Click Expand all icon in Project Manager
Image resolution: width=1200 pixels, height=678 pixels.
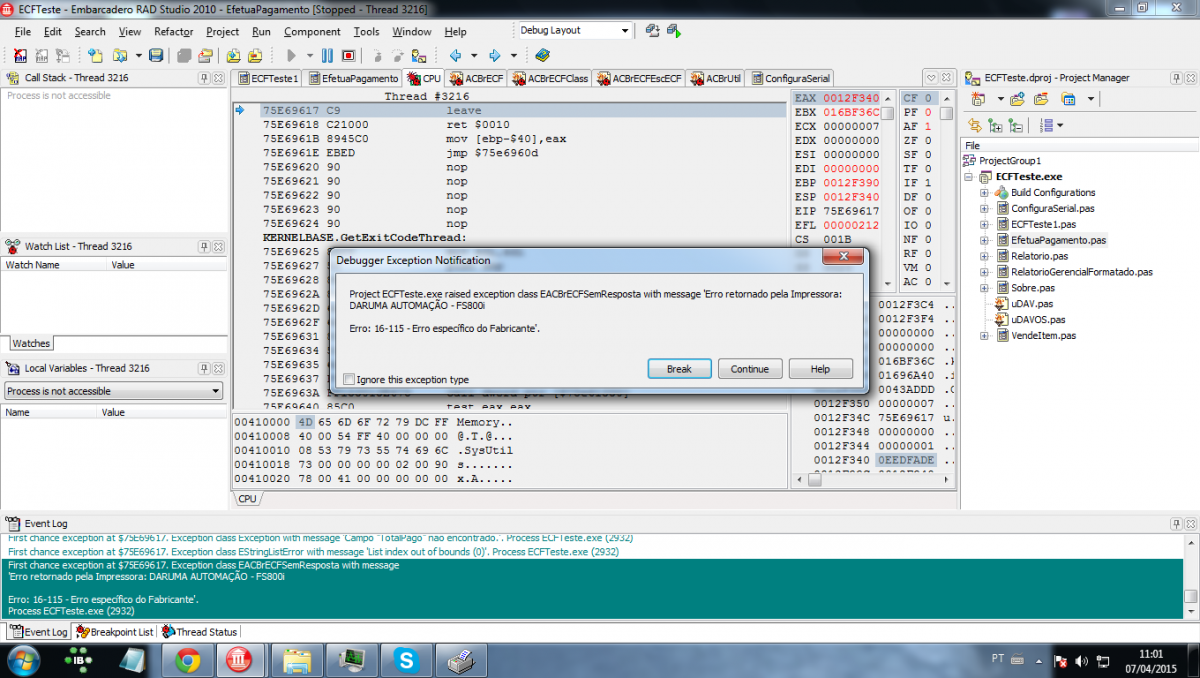[x=995, y=125]
